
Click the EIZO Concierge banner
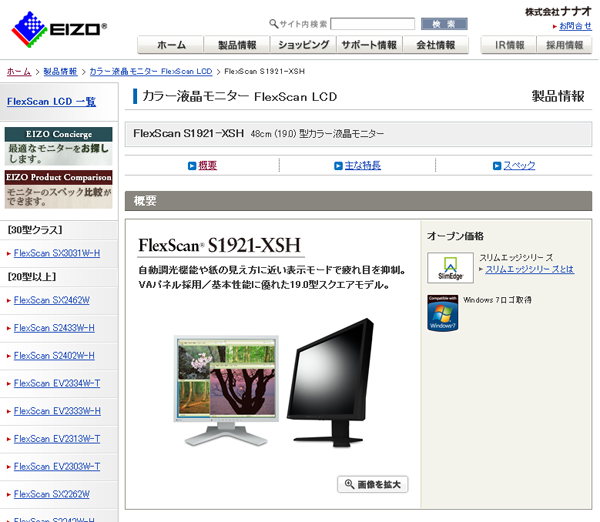pos(58,146)
